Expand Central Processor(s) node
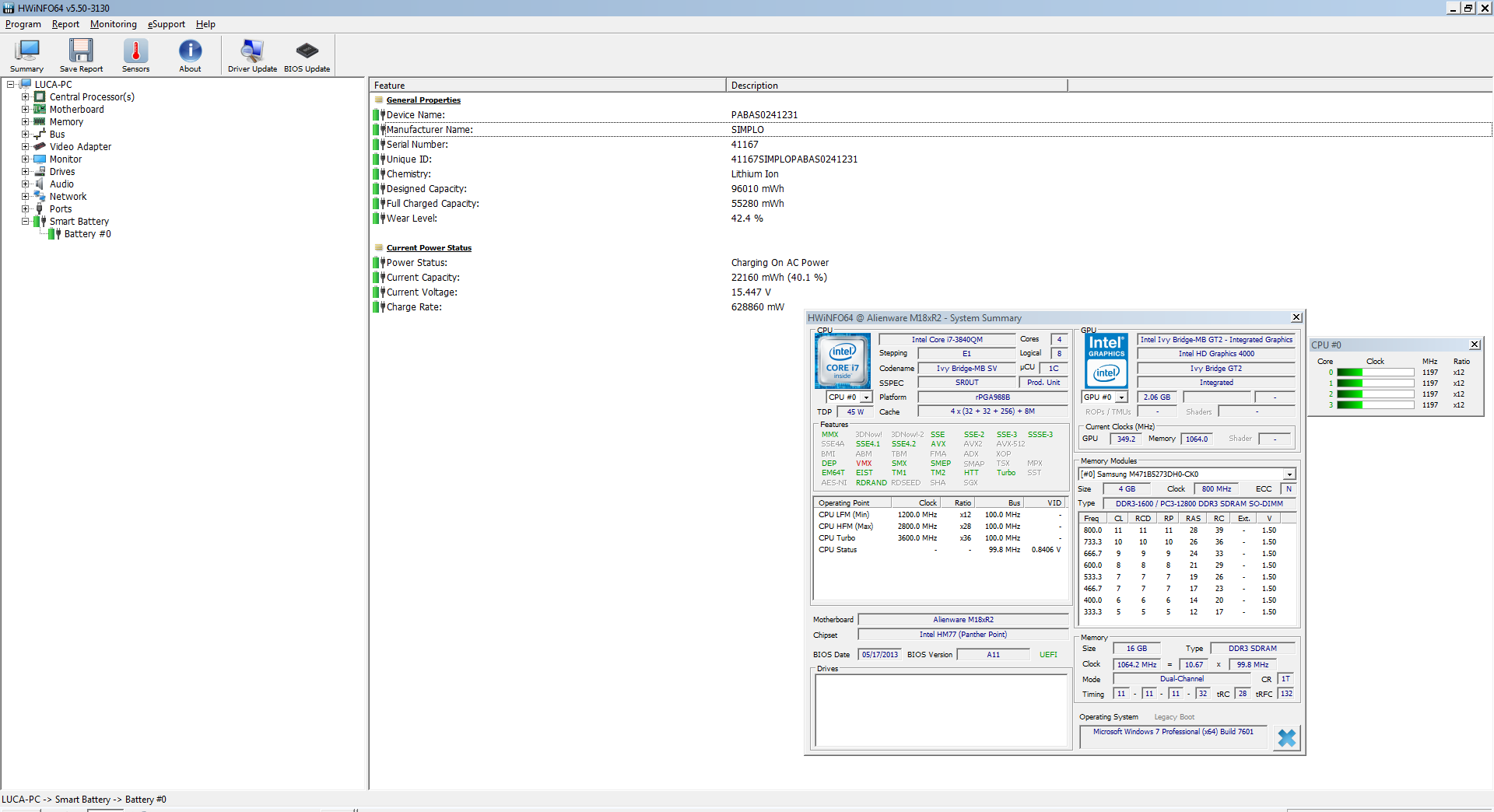The width and height of the screenshot is (1494, 812). click(25, 97)
